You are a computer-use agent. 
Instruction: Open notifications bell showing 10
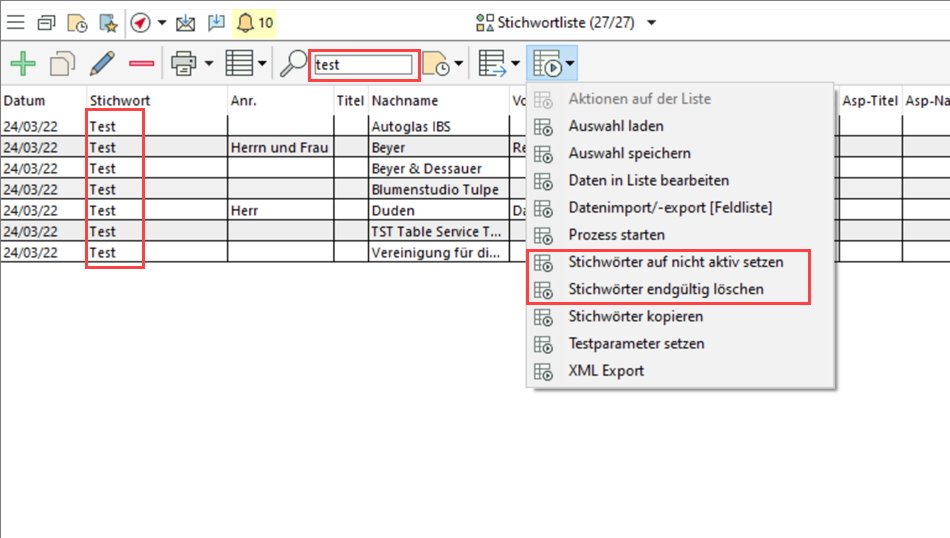[x=253, y=22]
